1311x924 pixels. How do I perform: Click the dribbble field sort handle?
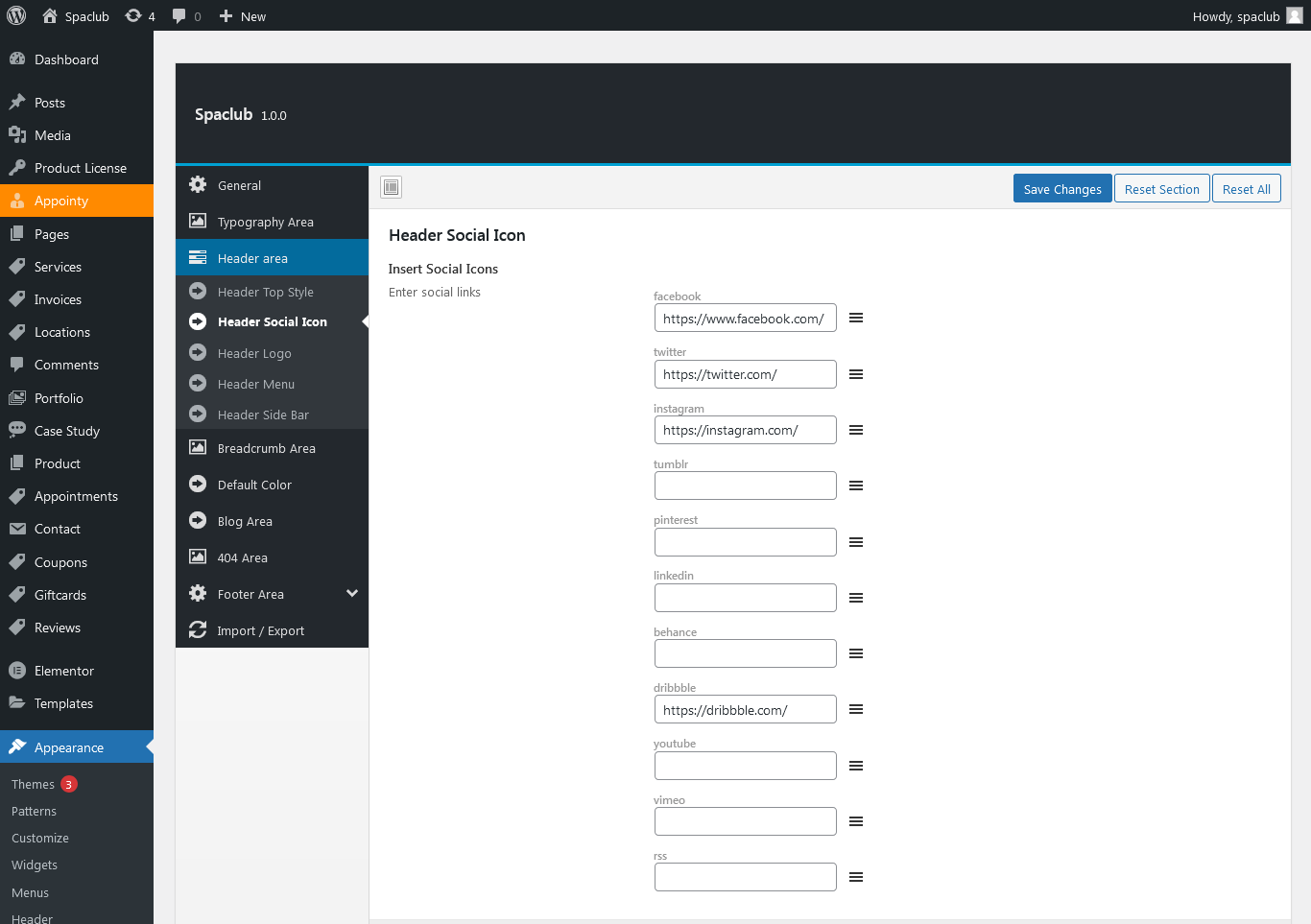[856, 709]
